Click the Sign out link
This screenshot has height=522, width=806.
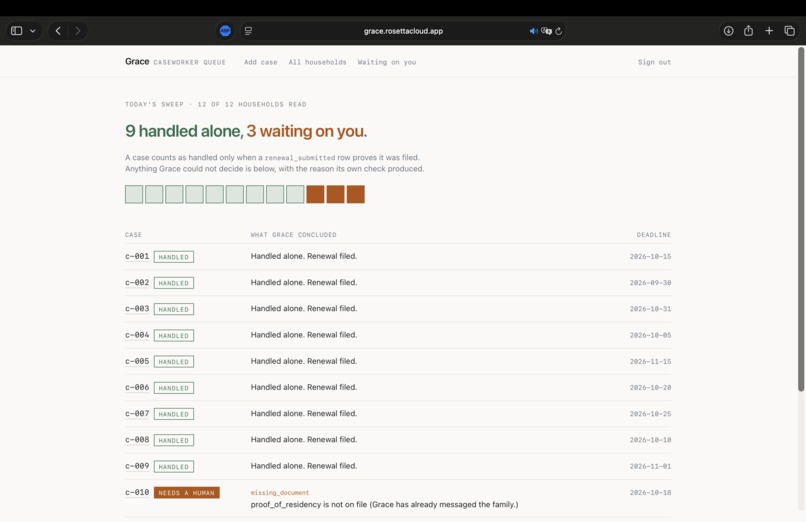point(654,62)
